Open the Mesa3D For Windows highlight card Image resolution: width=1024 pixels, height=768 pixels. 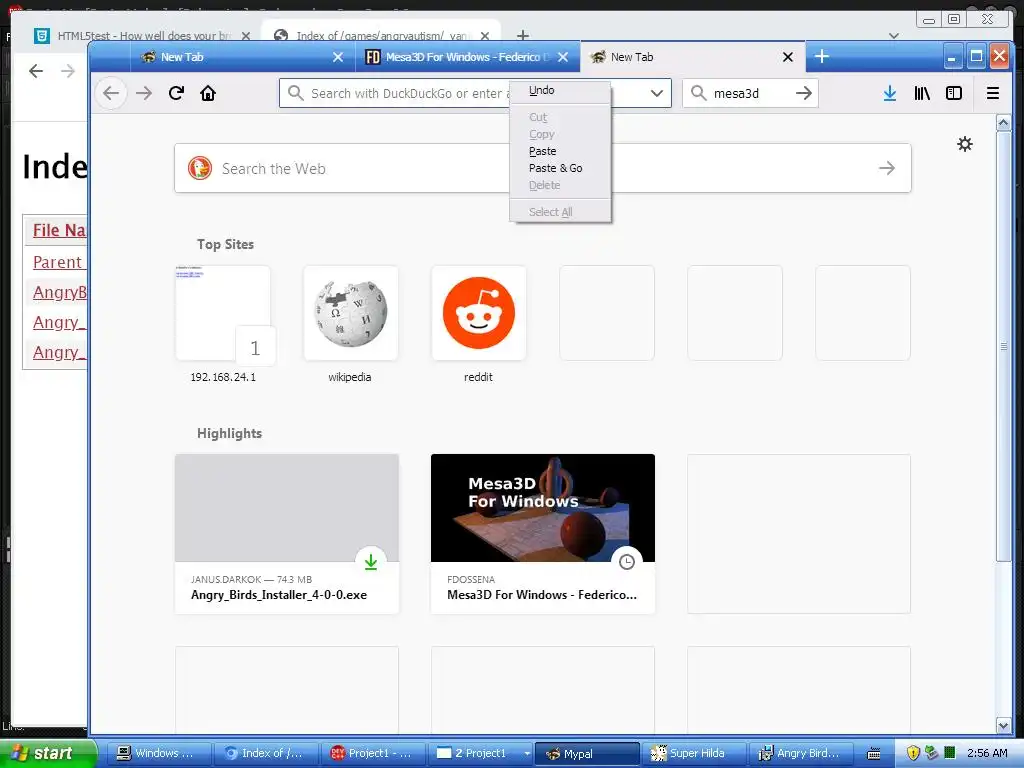[543, 534]
